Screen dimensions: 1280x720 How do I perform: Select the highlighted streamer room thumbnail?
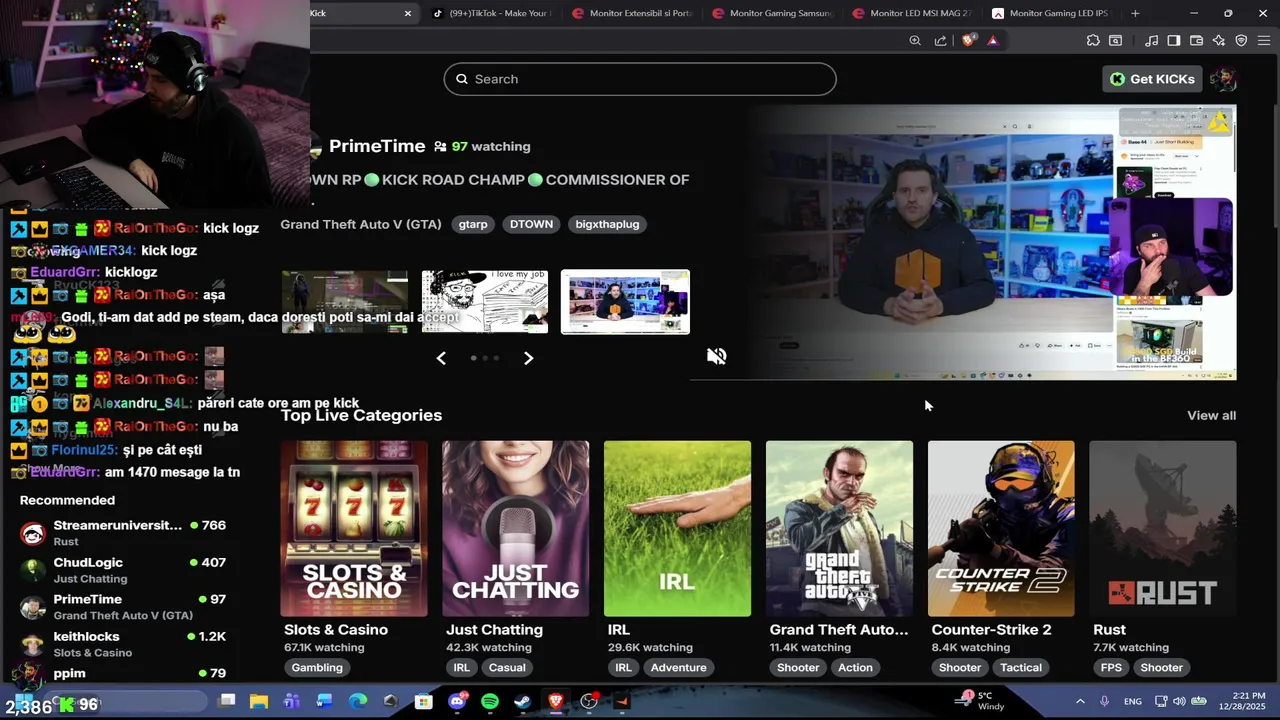[x=625, y=301]
